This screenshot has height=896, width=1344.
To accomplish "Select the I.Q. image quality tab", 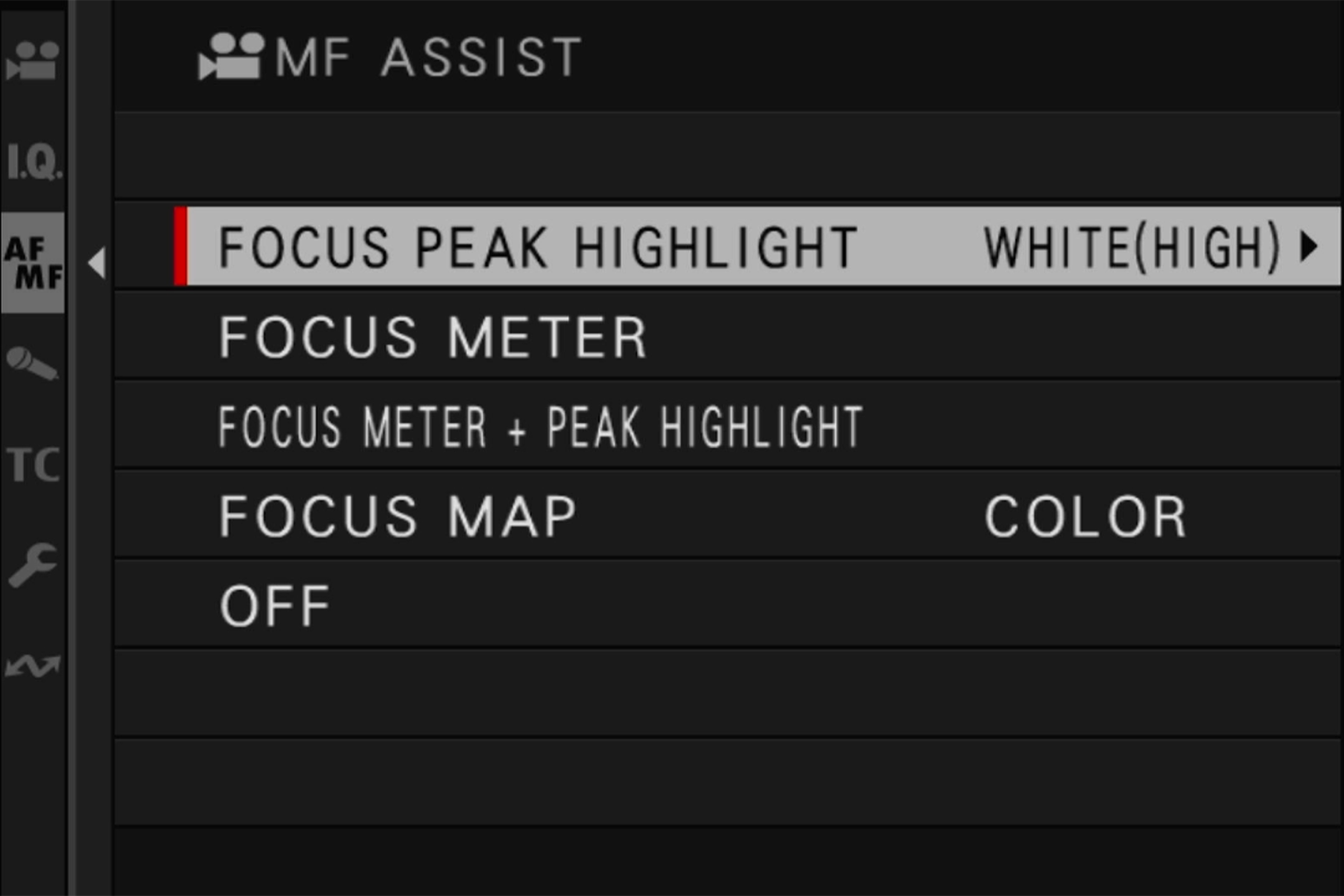I will pyautogui.click(x=34, y=162).
